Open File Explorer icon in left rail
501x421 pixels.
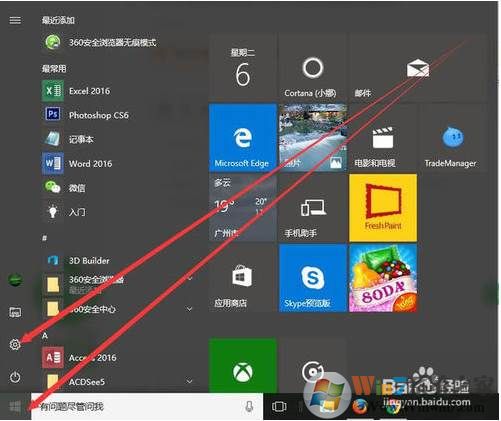click(x=15, y=312)
